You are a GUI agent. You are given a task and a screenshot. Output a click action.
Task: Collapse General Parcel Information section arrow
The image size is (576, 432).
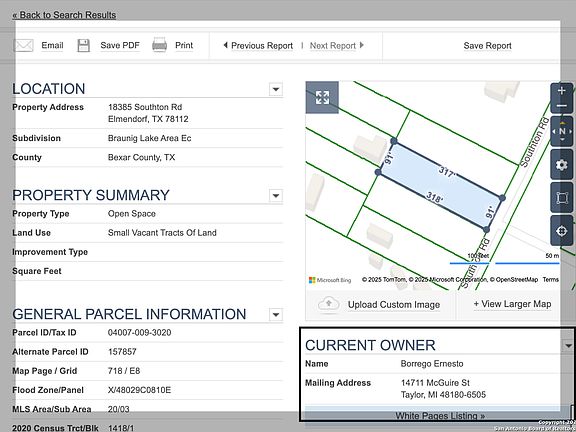276,314
